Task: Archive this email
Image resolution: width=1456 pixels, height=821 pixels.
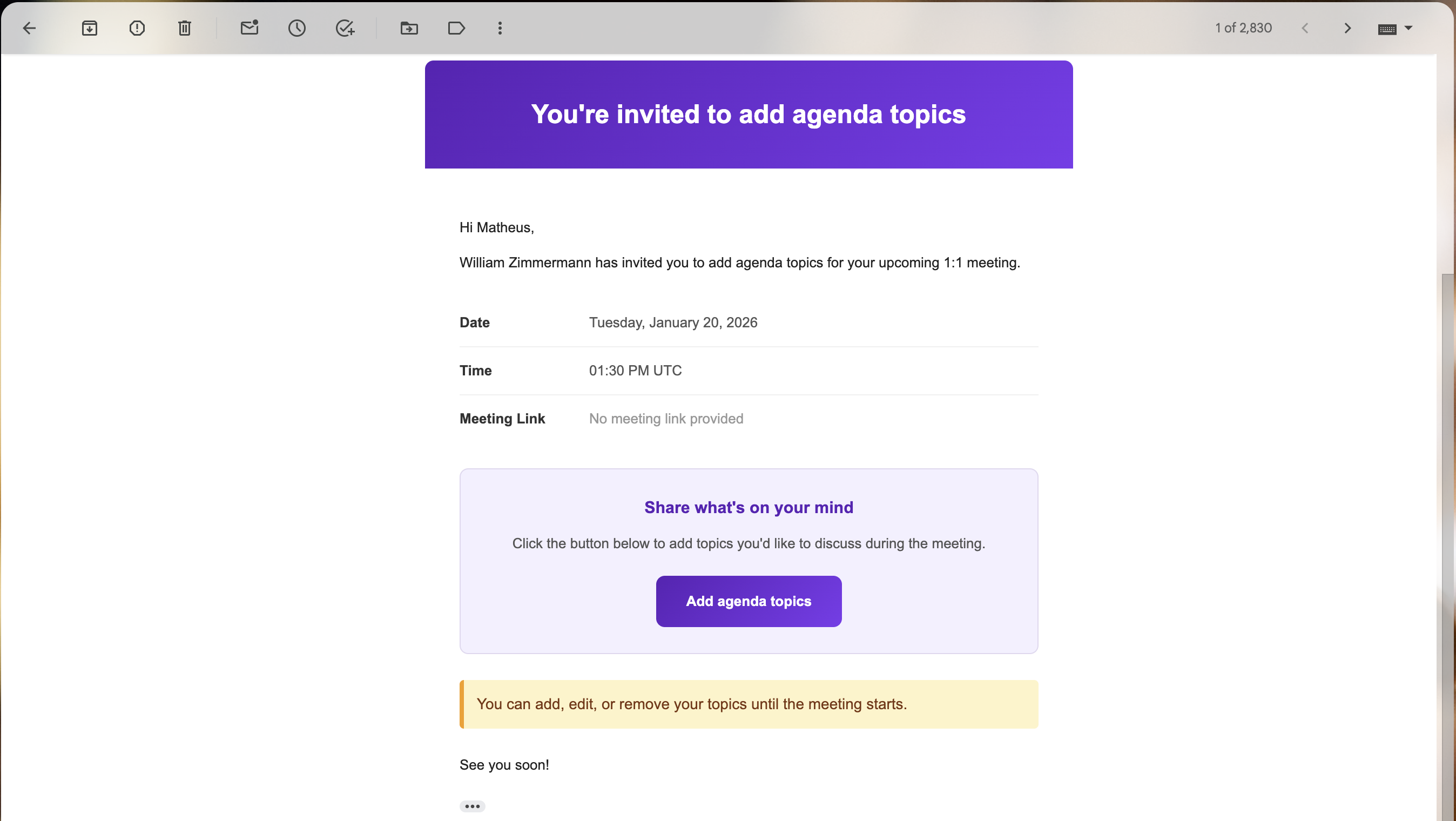Action: click(x=89, y=28)
